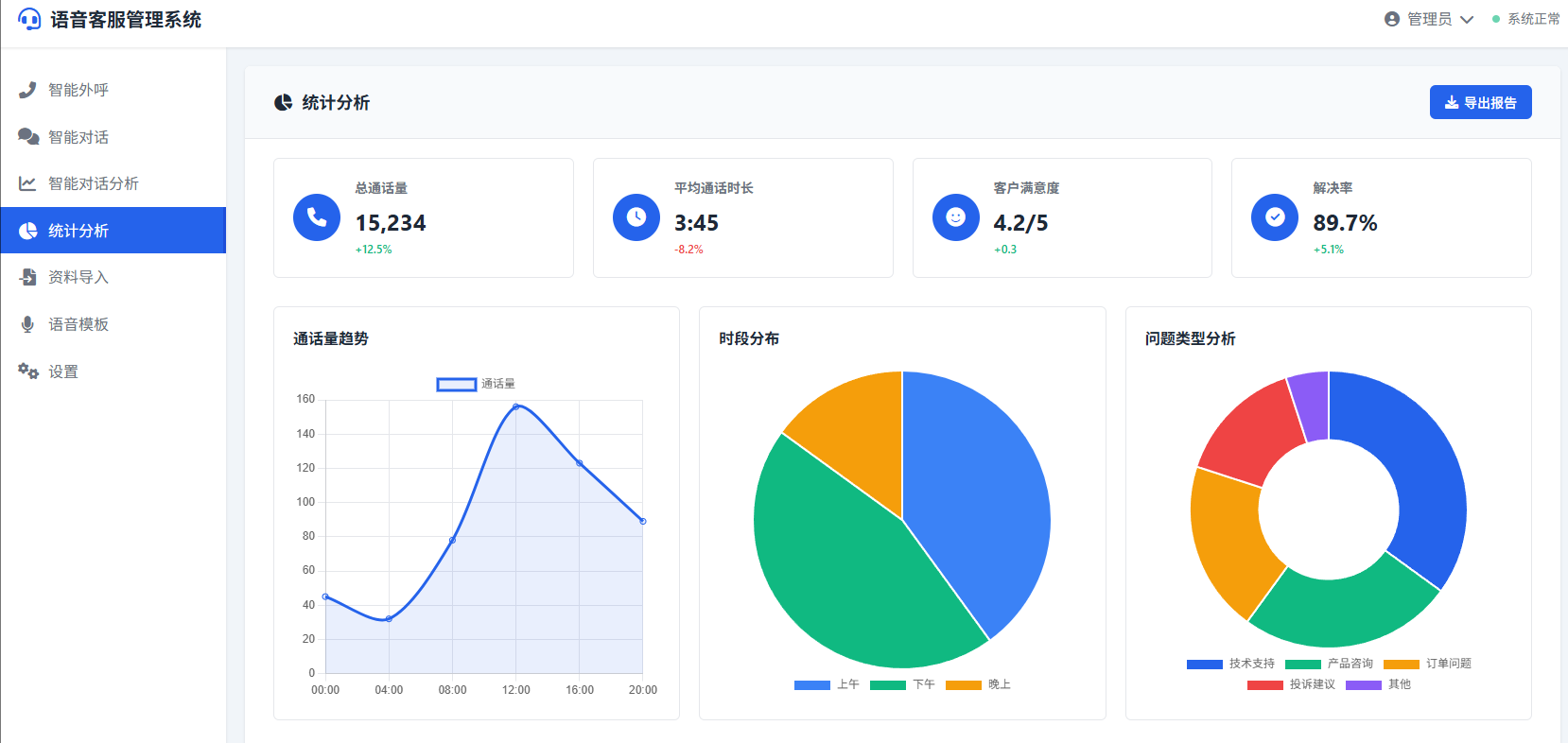Open the 智能对话 sidebar menu text
1568x743 pixels.
(x=78, y=137)
